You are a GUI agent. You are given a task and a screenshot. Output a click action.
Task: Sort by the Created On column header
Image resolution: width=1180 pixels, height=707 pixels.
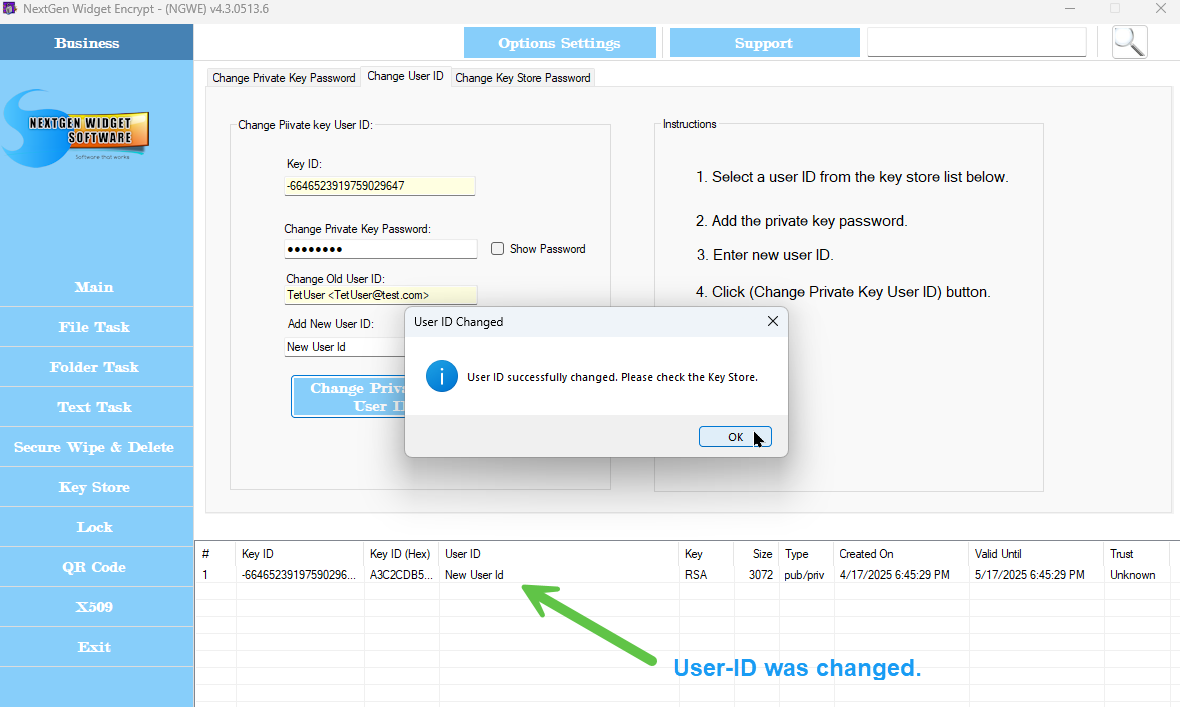pos(902,553)
